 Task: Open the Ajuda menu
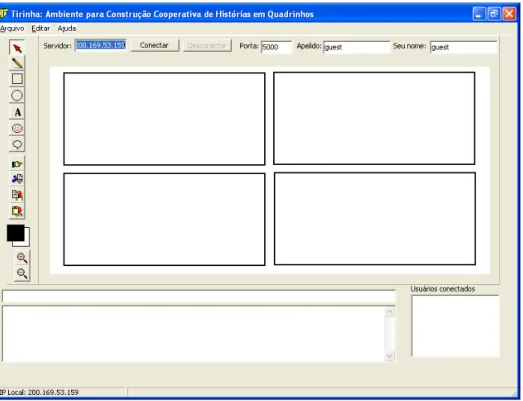(x=67, y=28)
